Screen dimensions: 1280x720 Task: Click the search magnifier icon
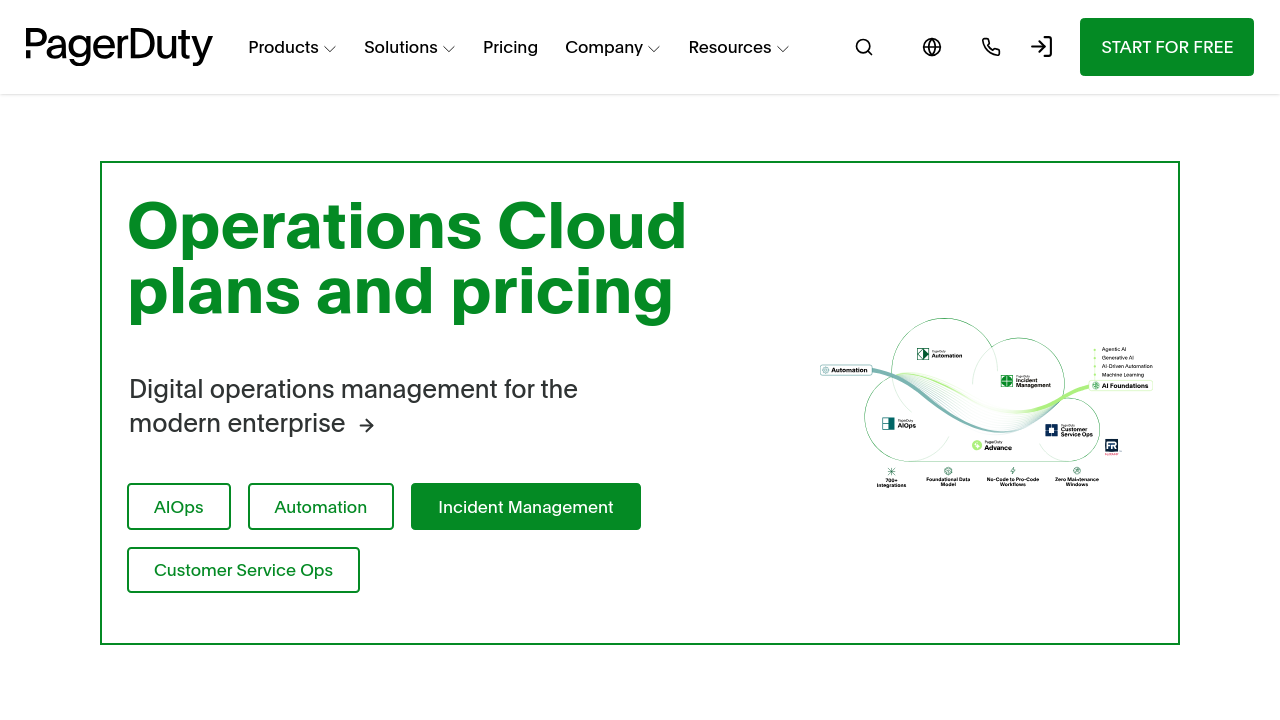(x=864, y=47)
